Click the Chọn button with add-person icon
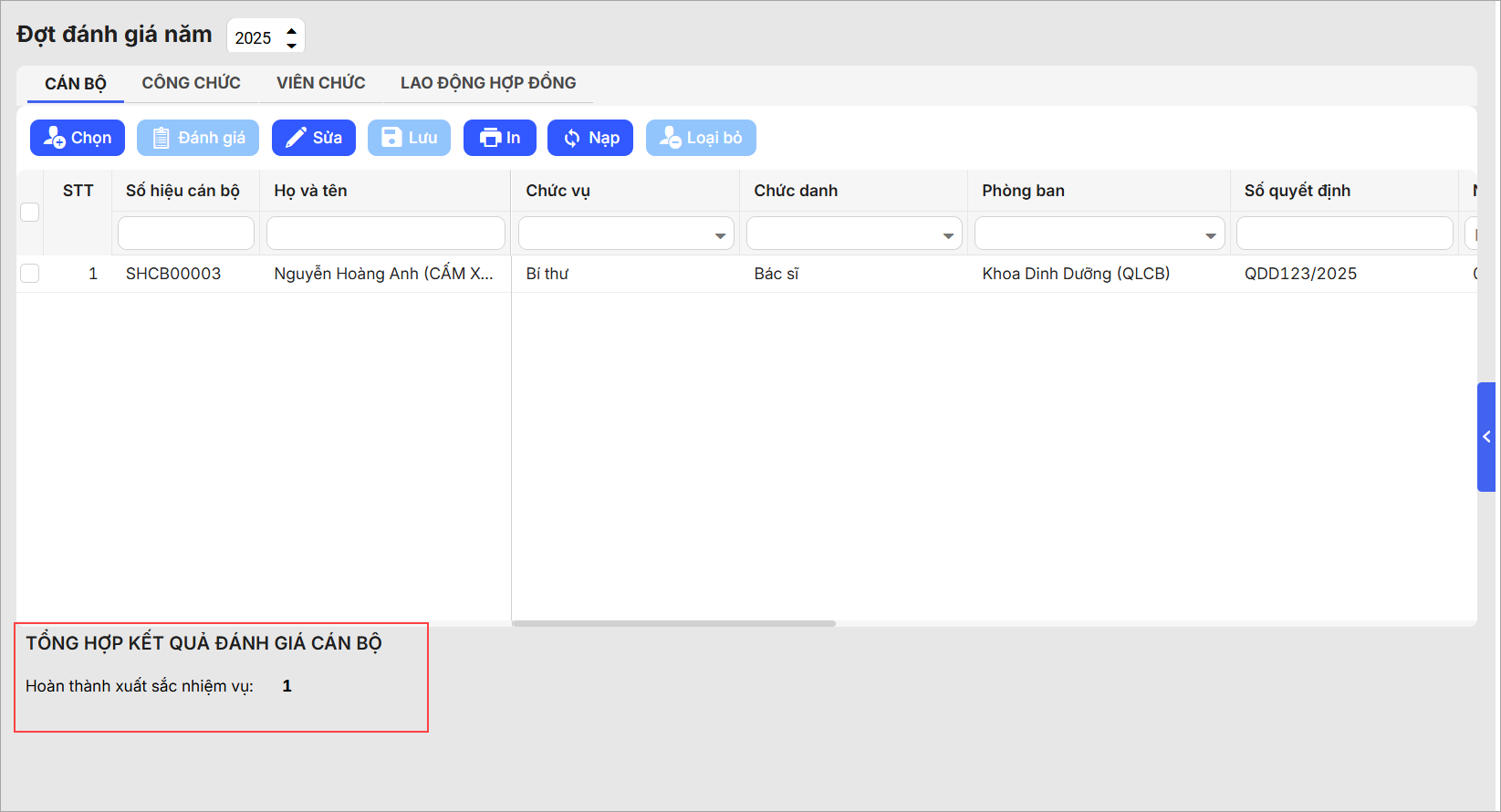The height and width of the screenshot is (812, 1501). click(x=78, y=138)
